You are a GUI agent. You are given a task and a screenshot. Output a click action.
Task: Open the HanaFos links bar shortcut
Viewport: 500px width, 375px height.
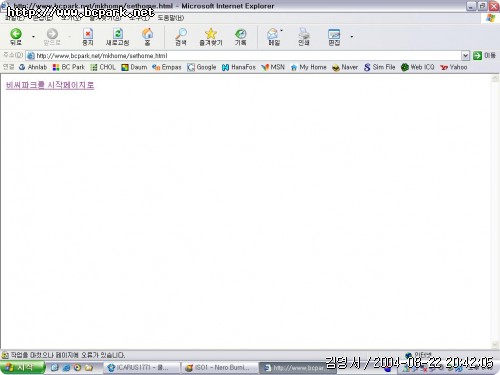[239, 67]
